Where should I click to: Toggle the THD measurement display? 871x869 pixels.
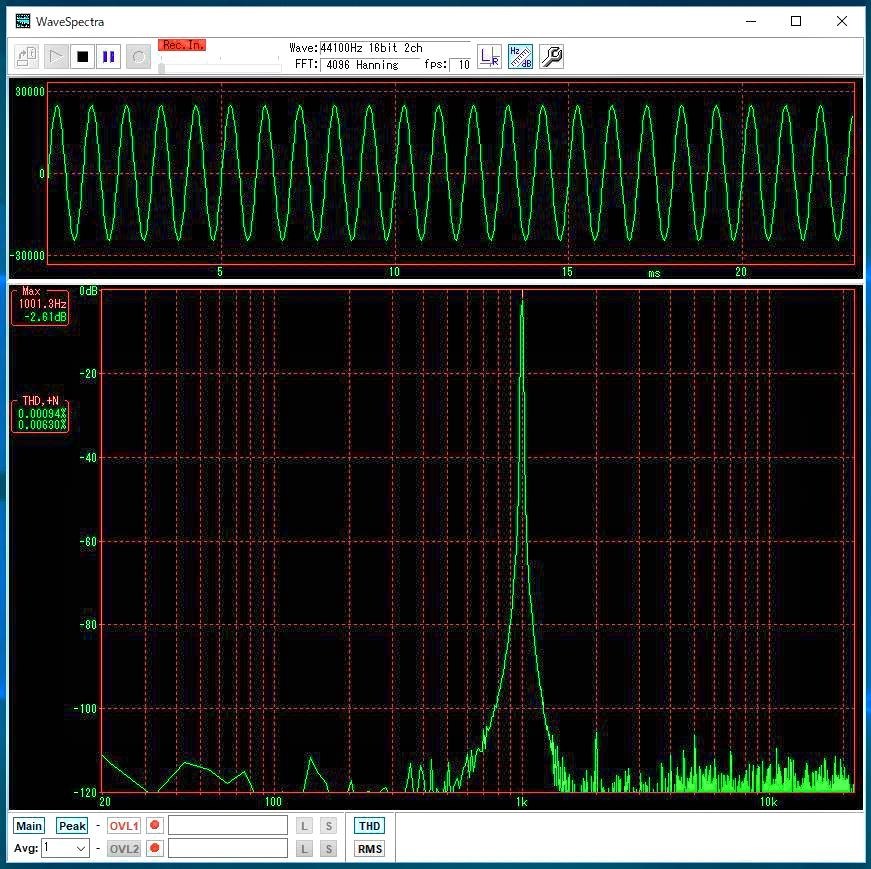369,826
